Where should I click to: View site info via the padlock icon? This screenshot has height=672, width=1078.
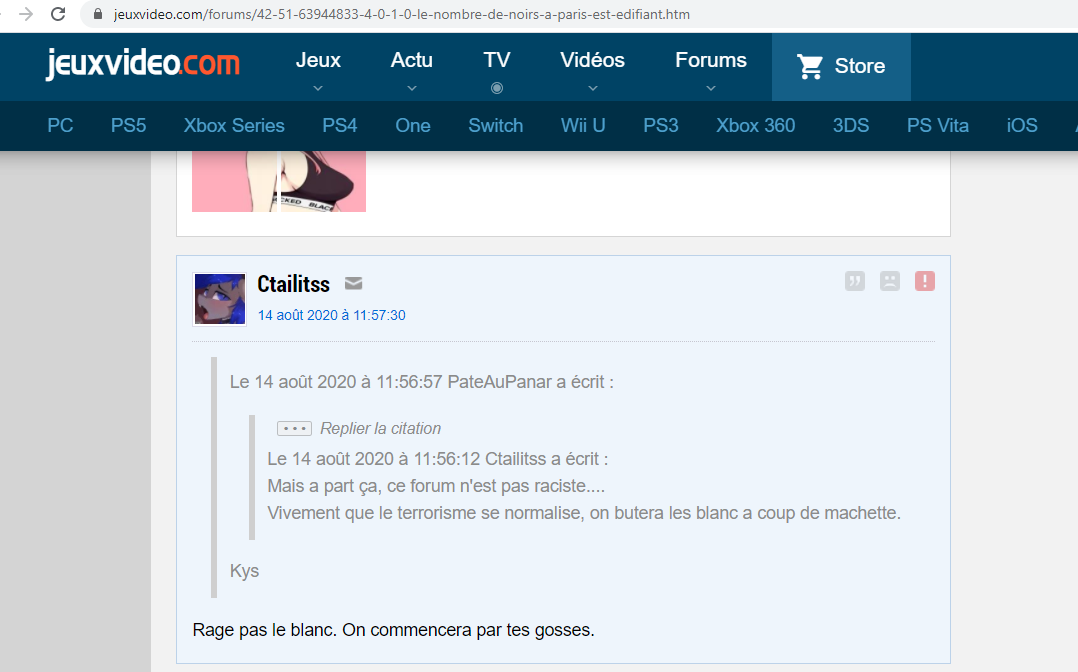pyautogui.click(x=98, y=14)
